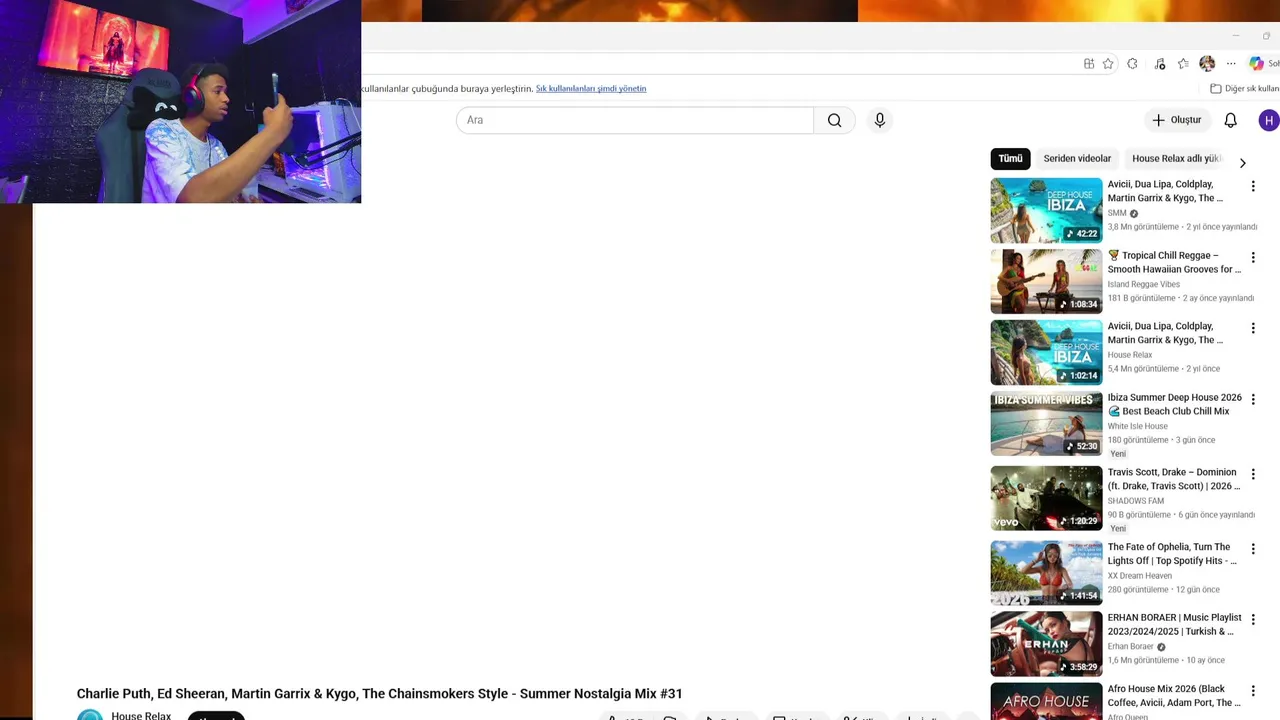Click Yeni badge under SHADOWS FAM video
This screenshot has height=720, width=1280.
point(1118,529)
